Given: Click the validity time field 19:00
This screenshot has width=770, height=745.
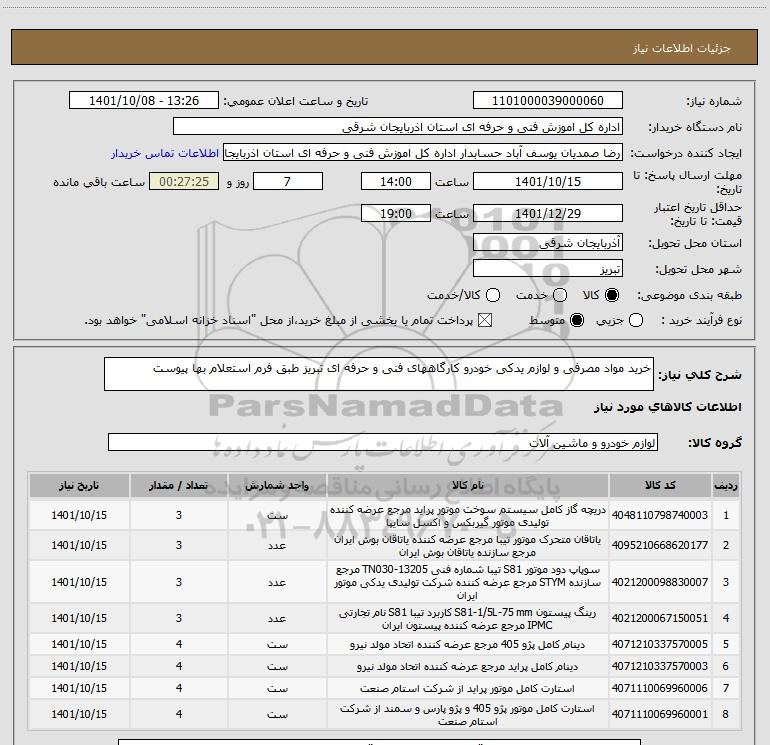Looking at the screenshot, I should (x=396, y=213).
